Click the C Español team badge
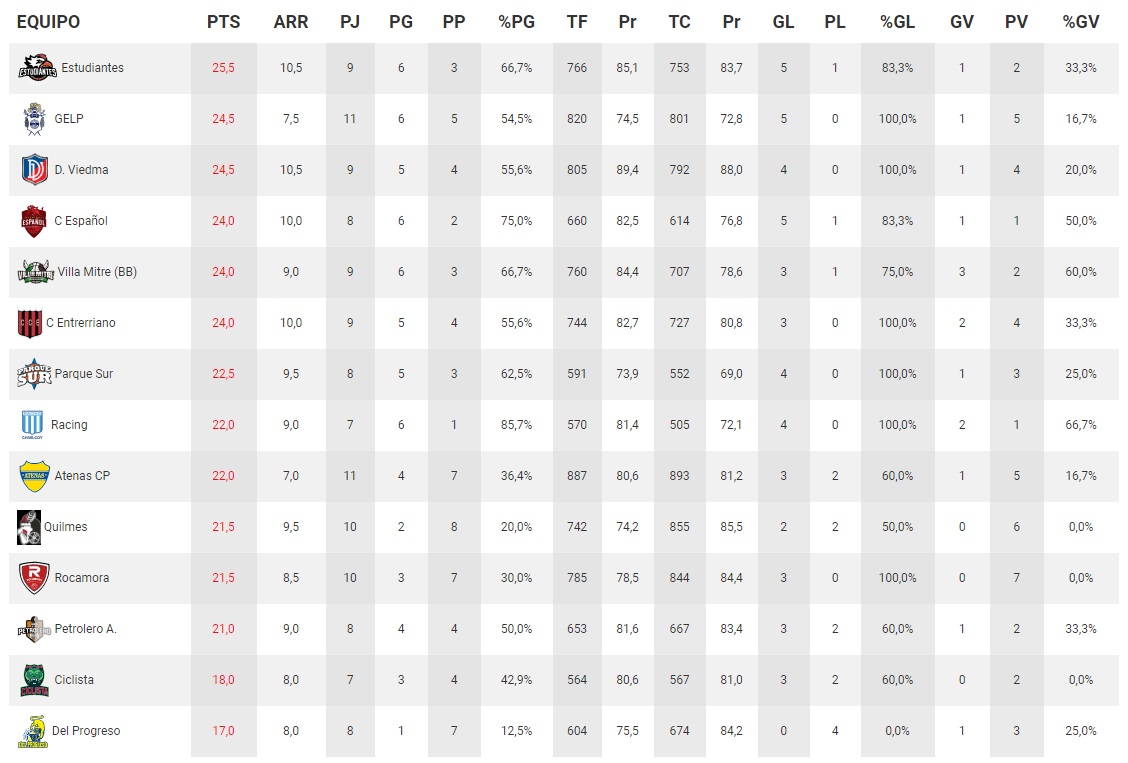This screenshot has width=1128, height=763. [34, 221]
